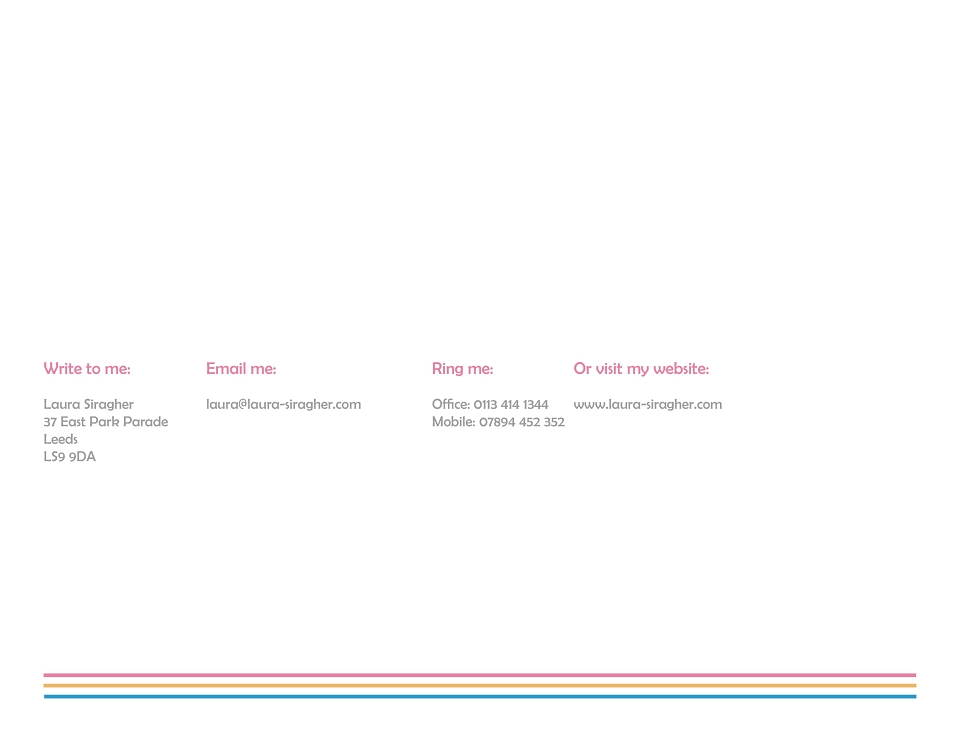
Task: Select the Office phone number line
Action: coord(490,405)
